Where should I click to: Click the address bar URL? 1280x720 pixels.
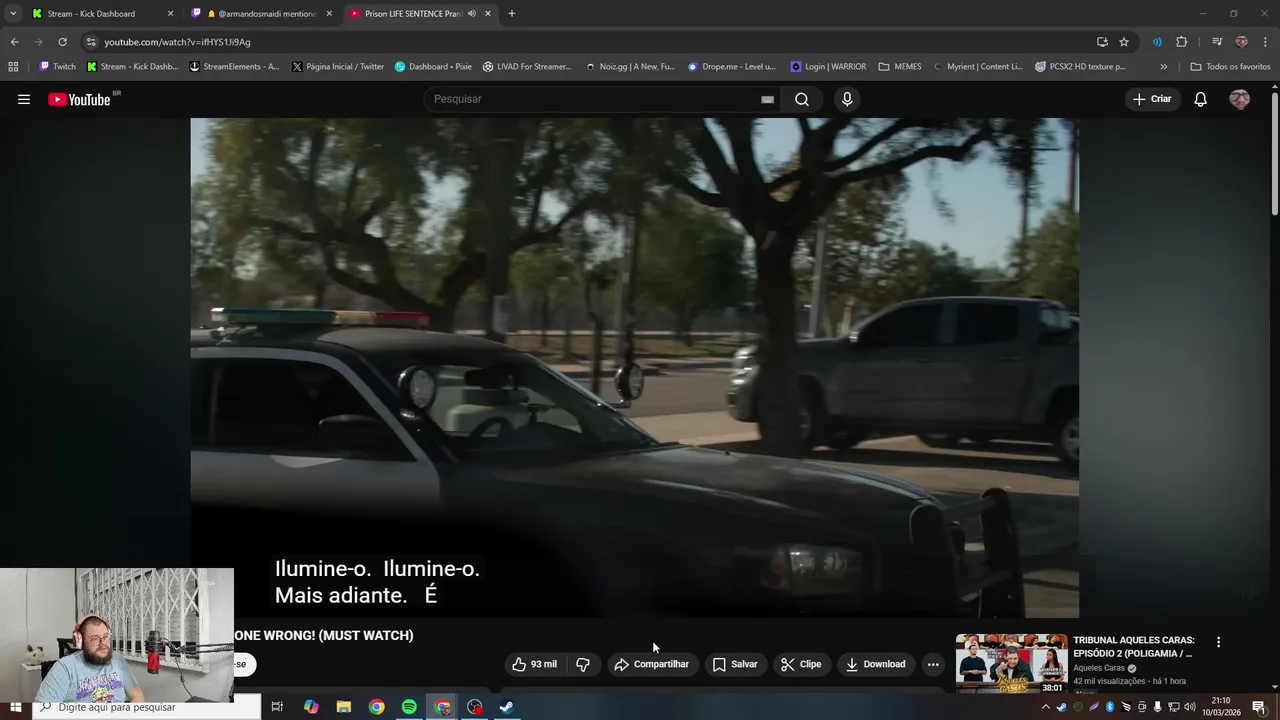pos(177,42)
